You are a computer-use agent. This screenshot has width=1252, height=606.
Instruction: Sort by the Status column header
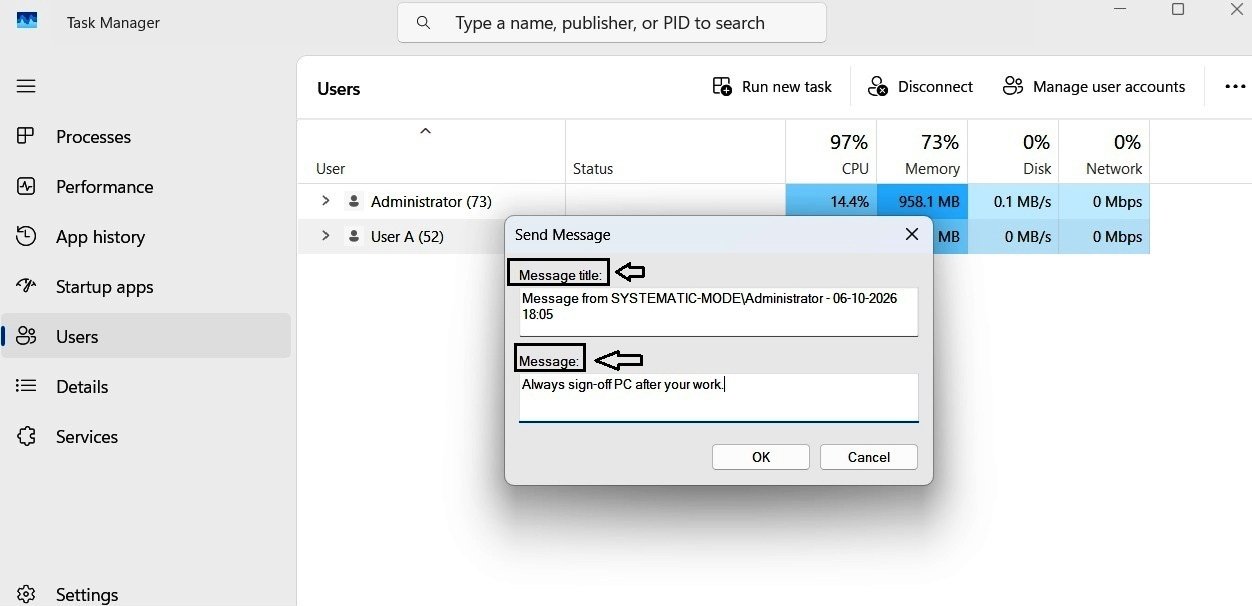point(675,152)
